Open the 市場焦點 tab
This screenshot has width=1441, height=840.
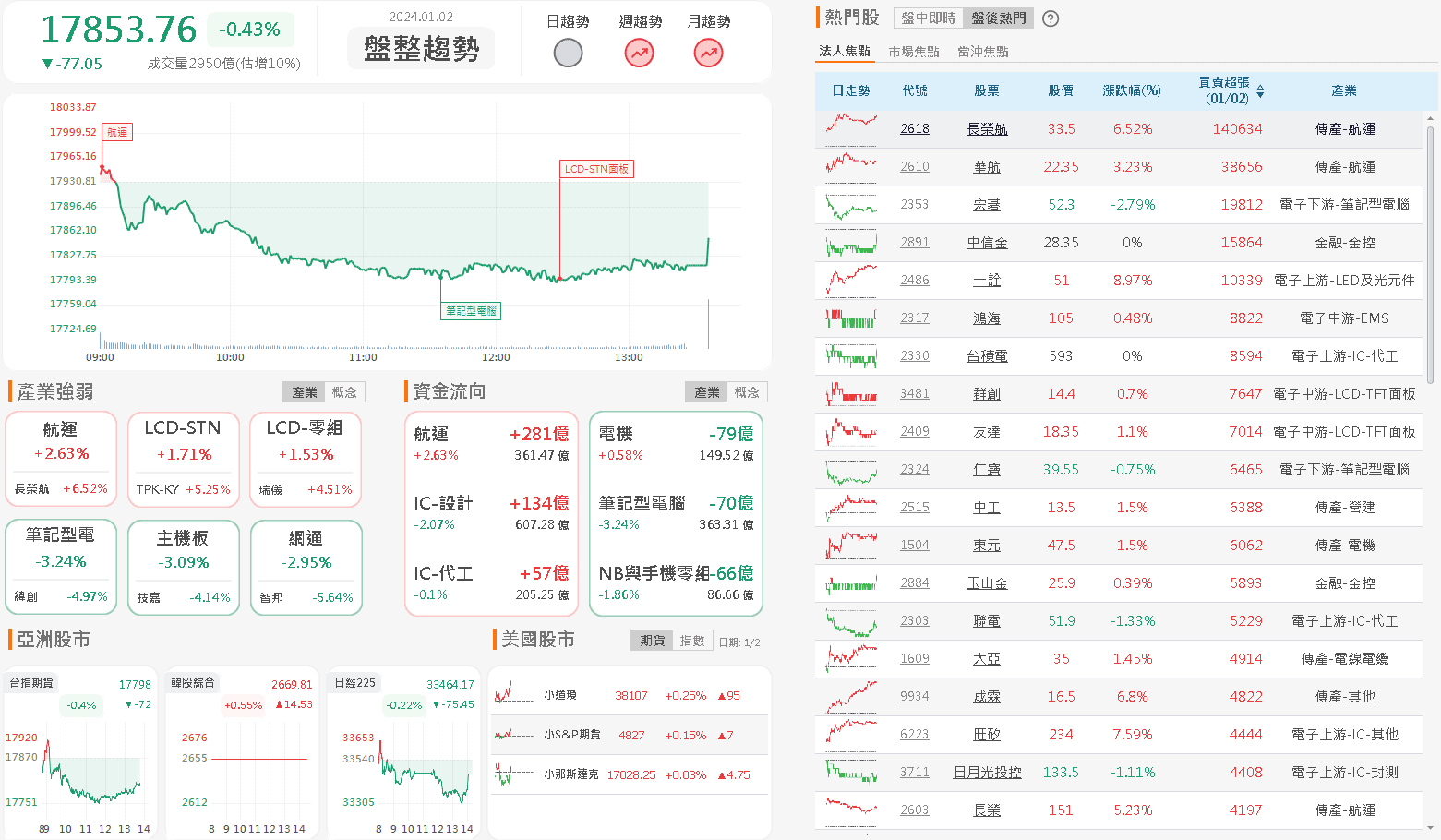914,52
